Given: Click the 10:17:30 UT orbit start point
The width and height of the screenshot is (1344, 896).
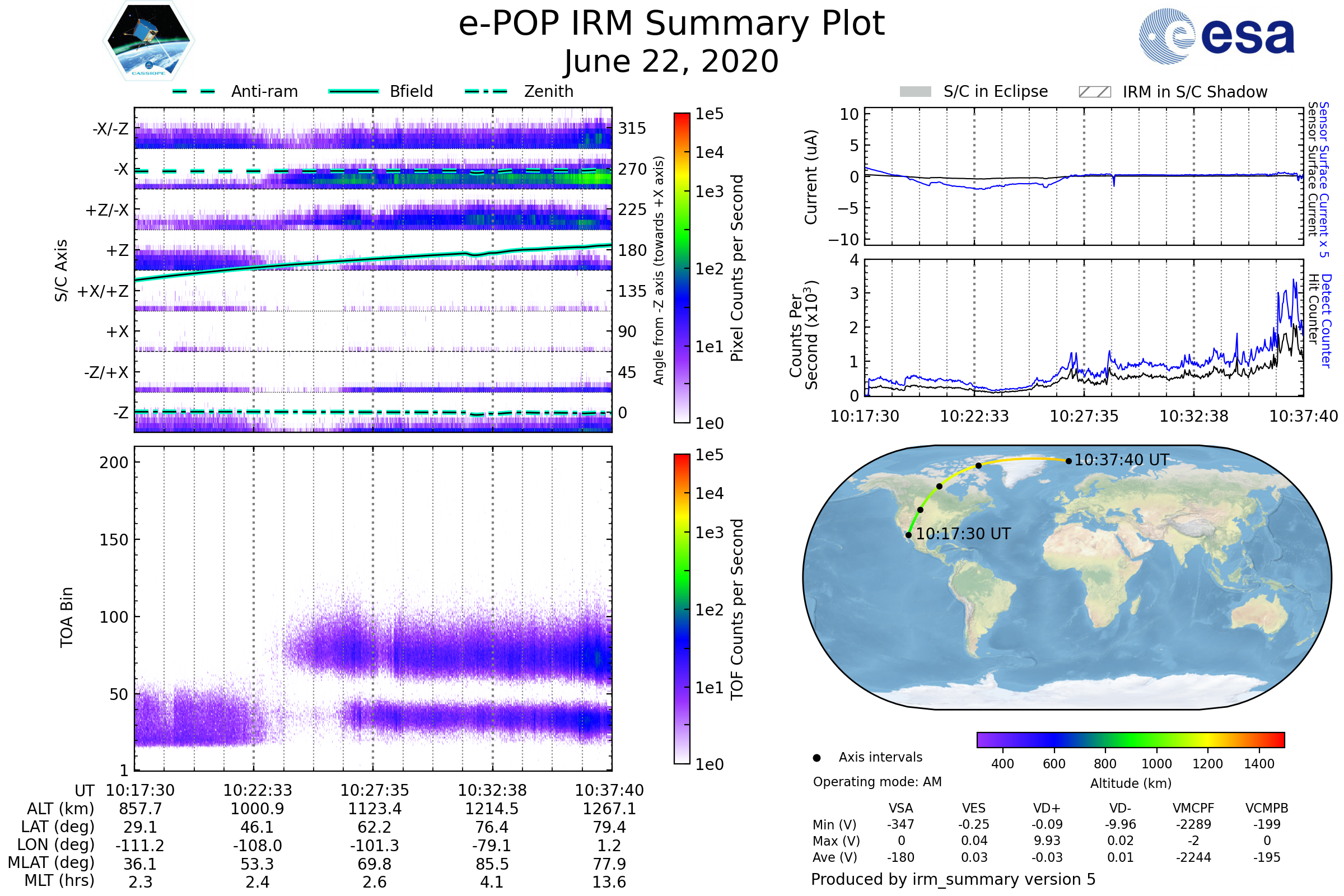Looking at the screenshot, I should point(908,535).
